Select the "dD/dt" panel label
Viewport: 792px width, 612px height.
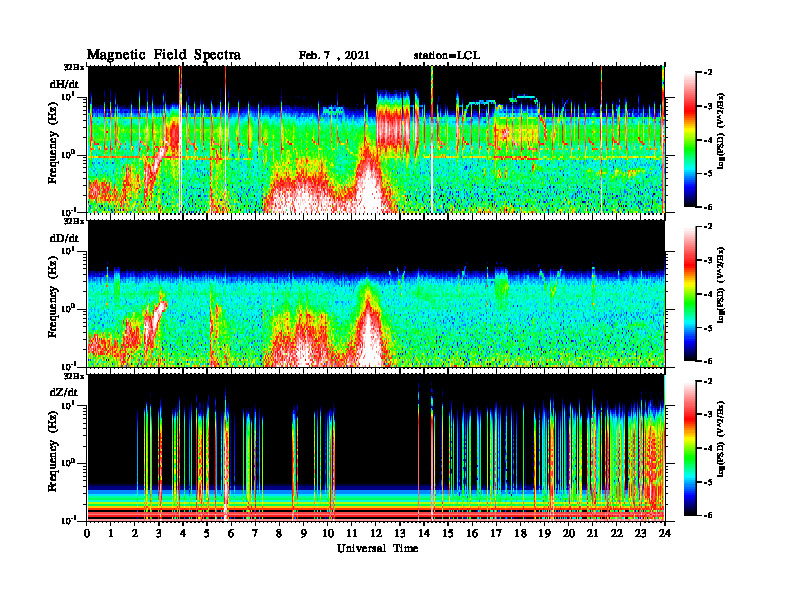click(x=64, y=238)
